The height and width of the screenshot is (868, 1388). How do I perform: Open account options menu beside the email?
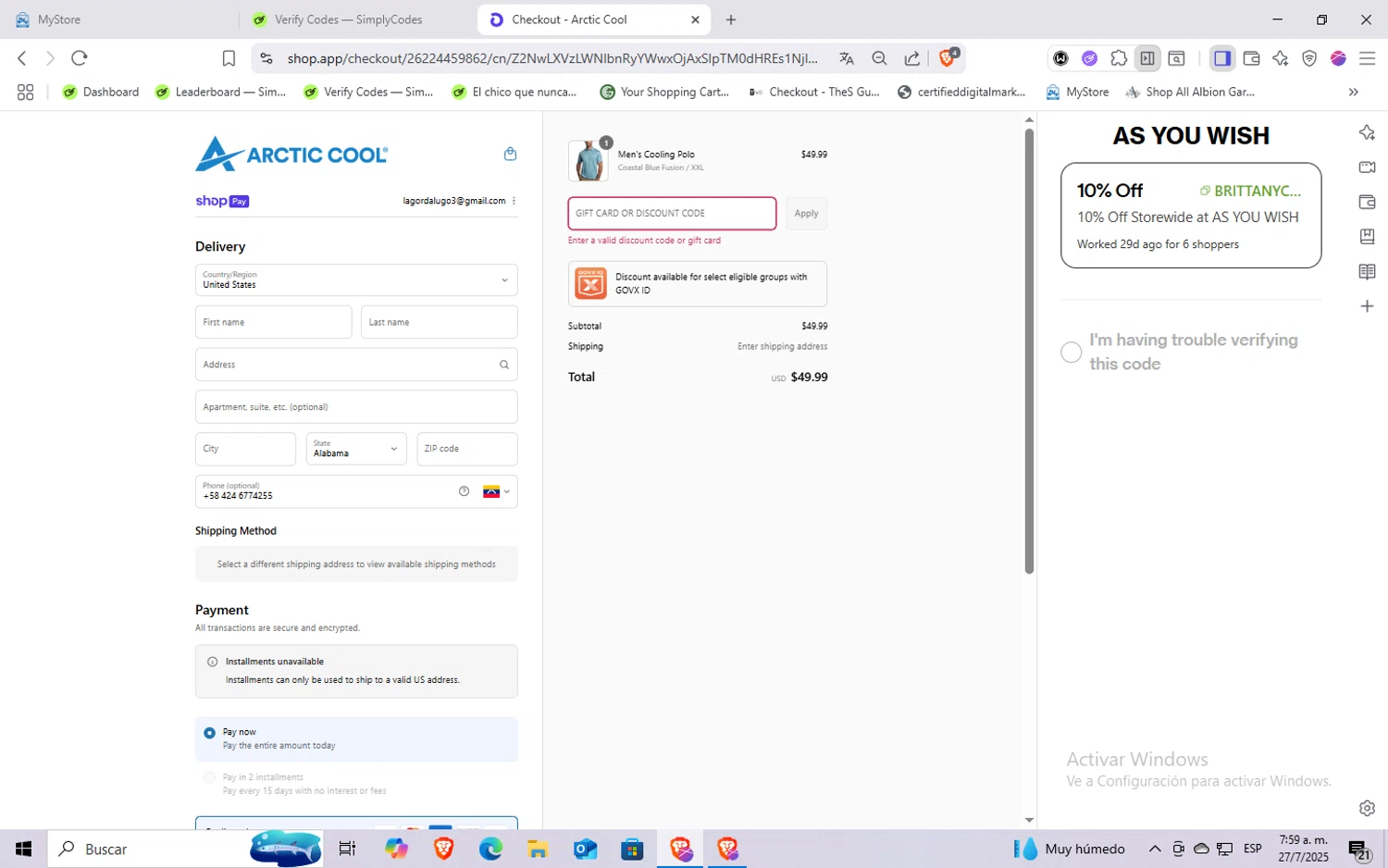514,201
